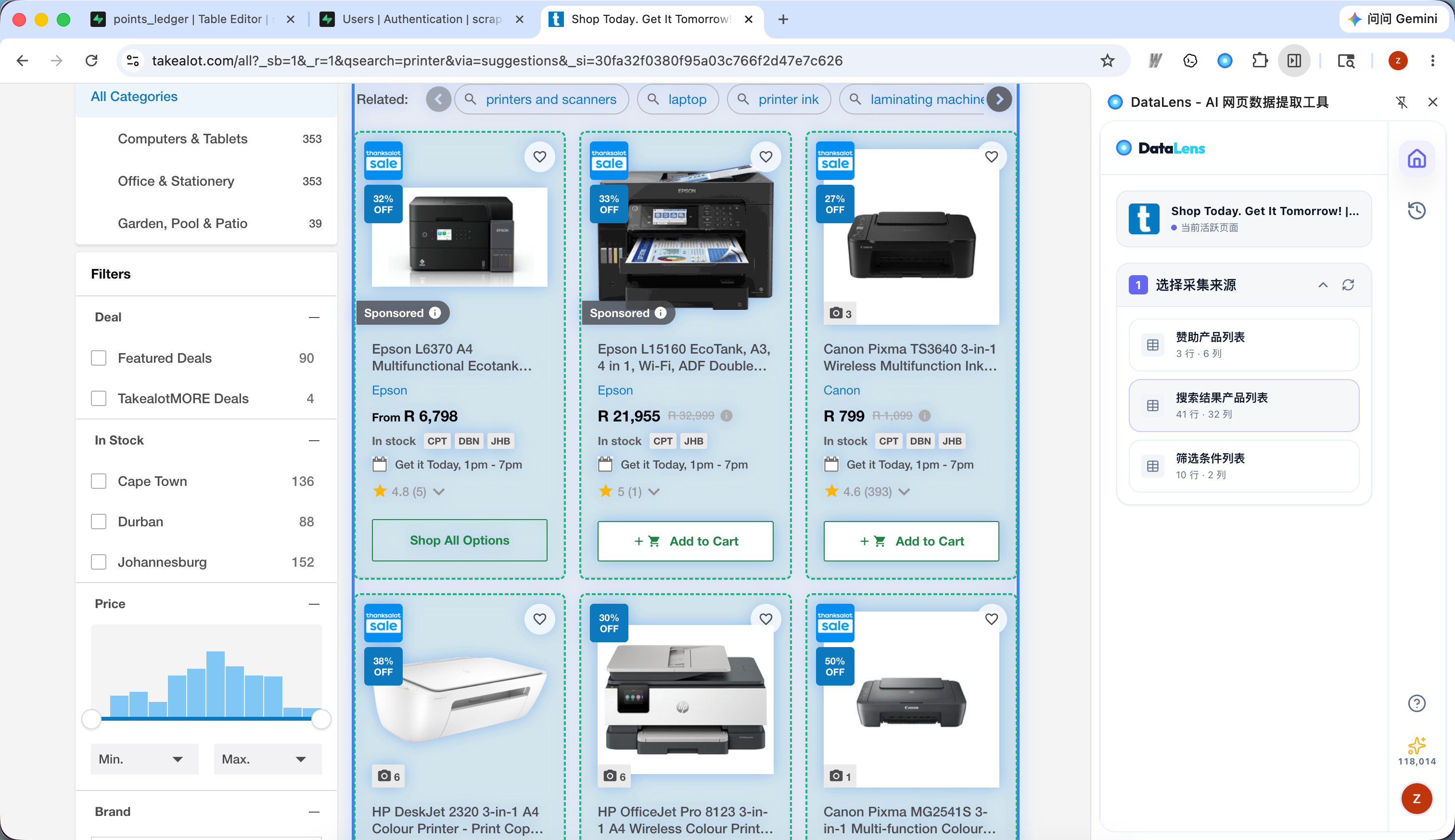1455x840 pixels.
Task: Show price info for R 32,999 list price
Action: 727,415
